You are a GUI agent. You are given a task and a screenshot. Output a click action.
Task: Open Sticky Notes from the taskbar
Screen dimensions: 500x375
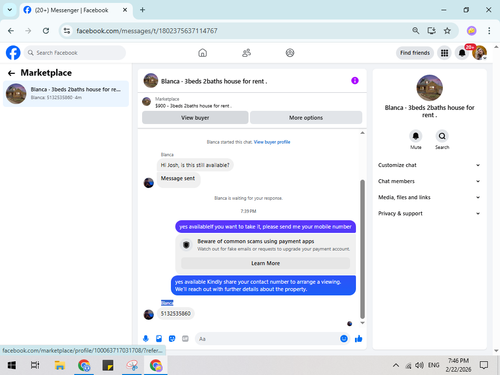108,365
